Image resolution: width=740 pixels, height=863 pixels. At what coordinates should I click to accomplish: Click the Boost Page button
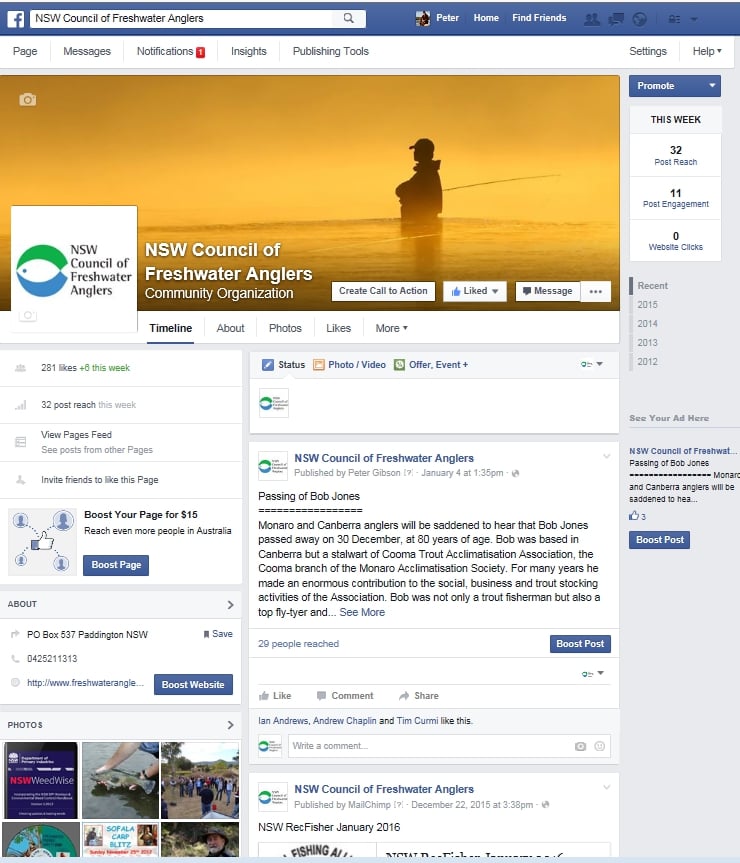(x=116, y=565)
